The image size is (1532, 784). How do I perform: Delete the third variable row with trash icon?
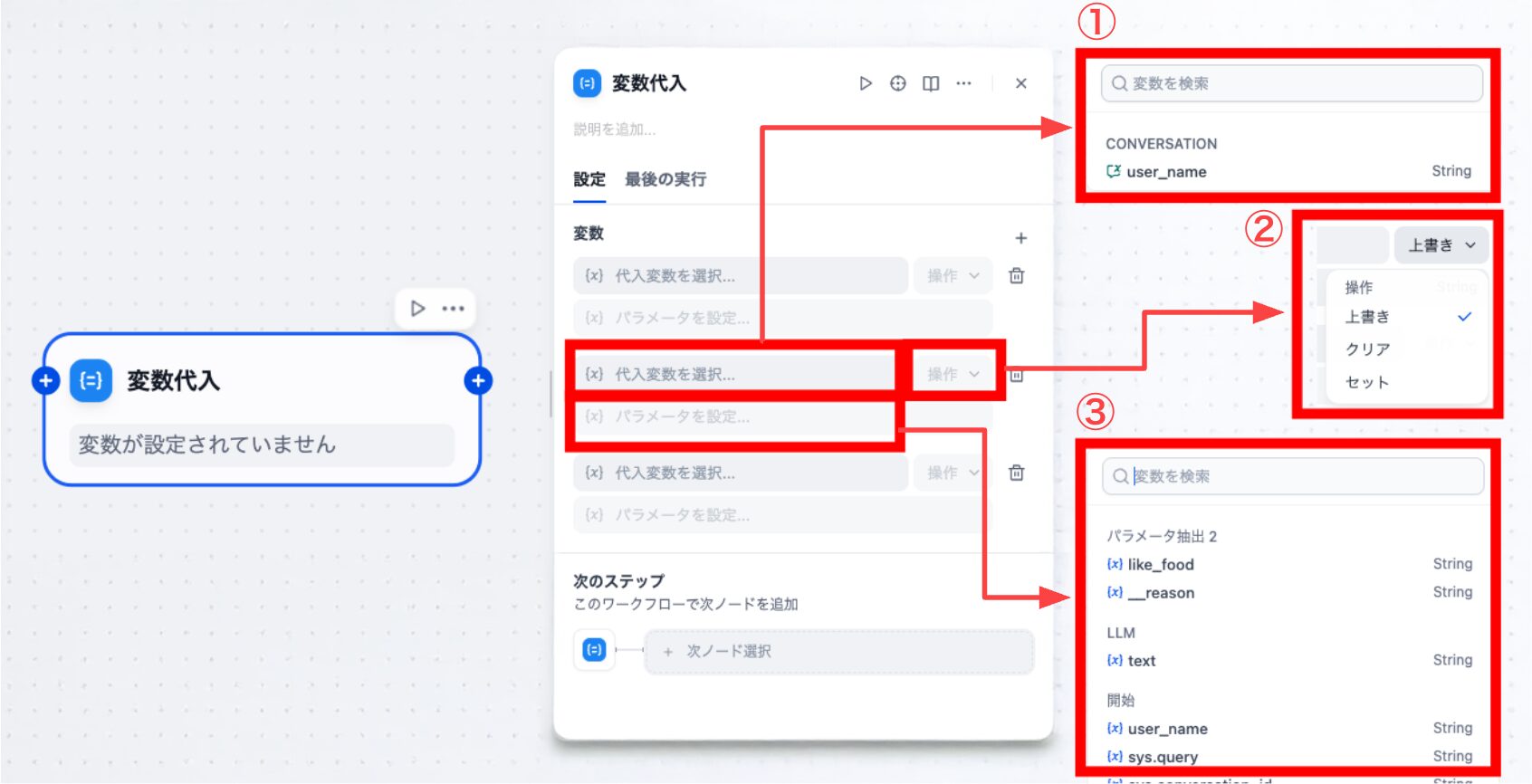(x=1017, y=473)
